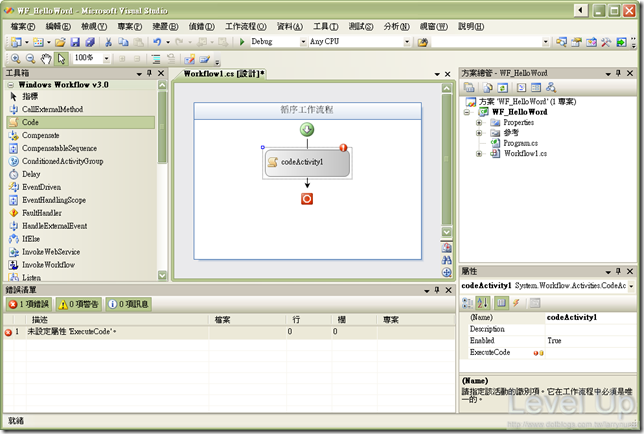
Task: Click the Open File folder icon
Action: coord(60,42)
